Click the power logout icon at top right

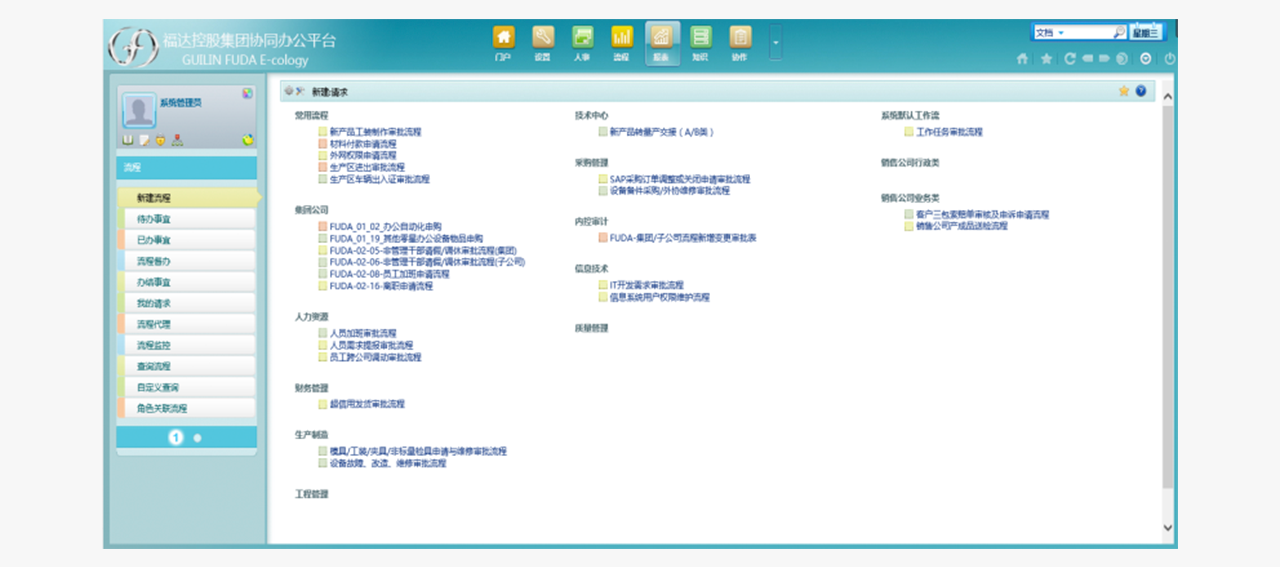pyautogui.click(x=1169, y=59)
